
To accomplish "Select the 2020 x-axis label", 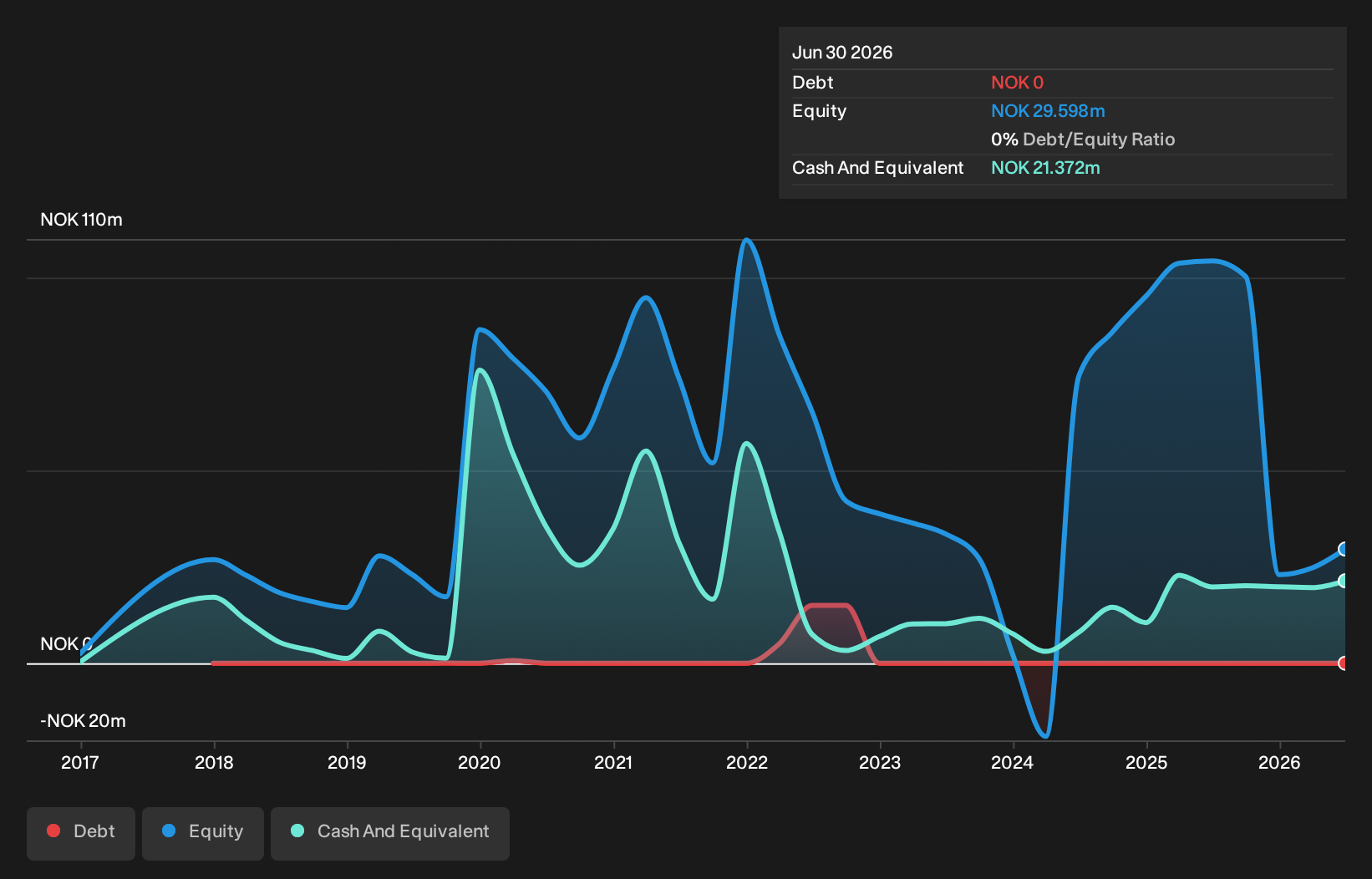I will [x=480, y=763].
